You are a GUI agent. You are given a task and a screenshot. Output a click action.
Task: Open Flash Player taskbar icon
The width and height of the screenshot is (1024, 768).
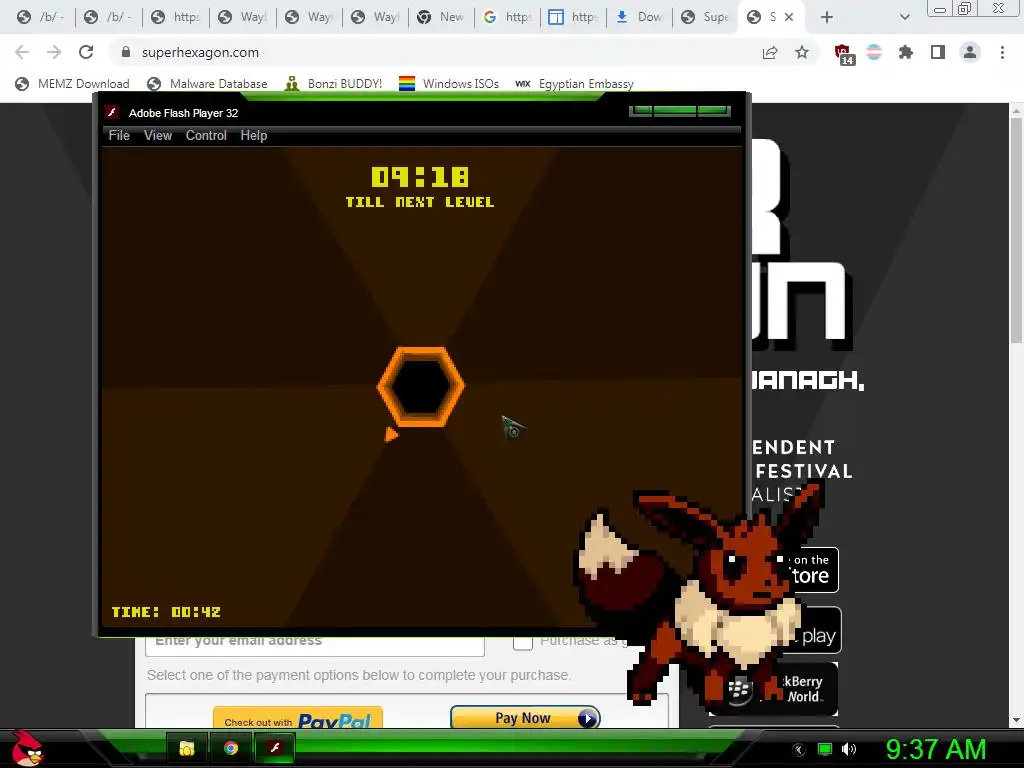click(x=275, y=748)
